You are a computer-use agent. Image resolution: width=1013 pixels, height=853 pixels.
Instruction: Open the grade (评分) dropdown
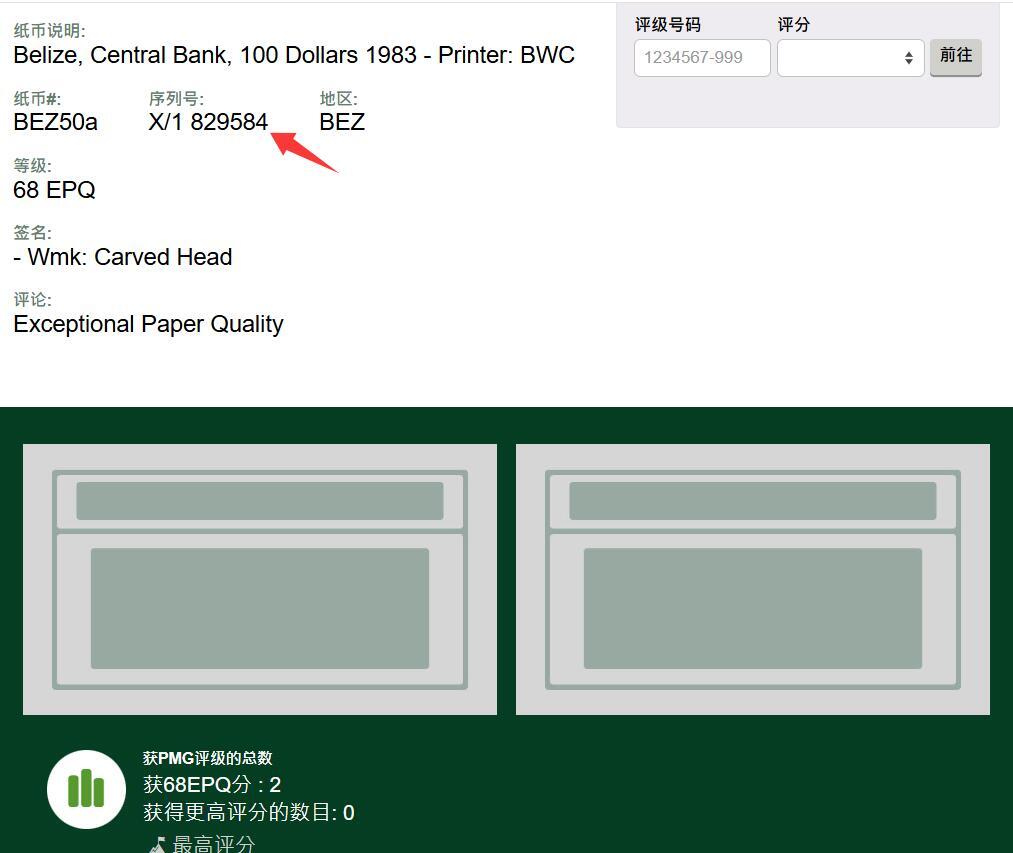pos(850,58)
